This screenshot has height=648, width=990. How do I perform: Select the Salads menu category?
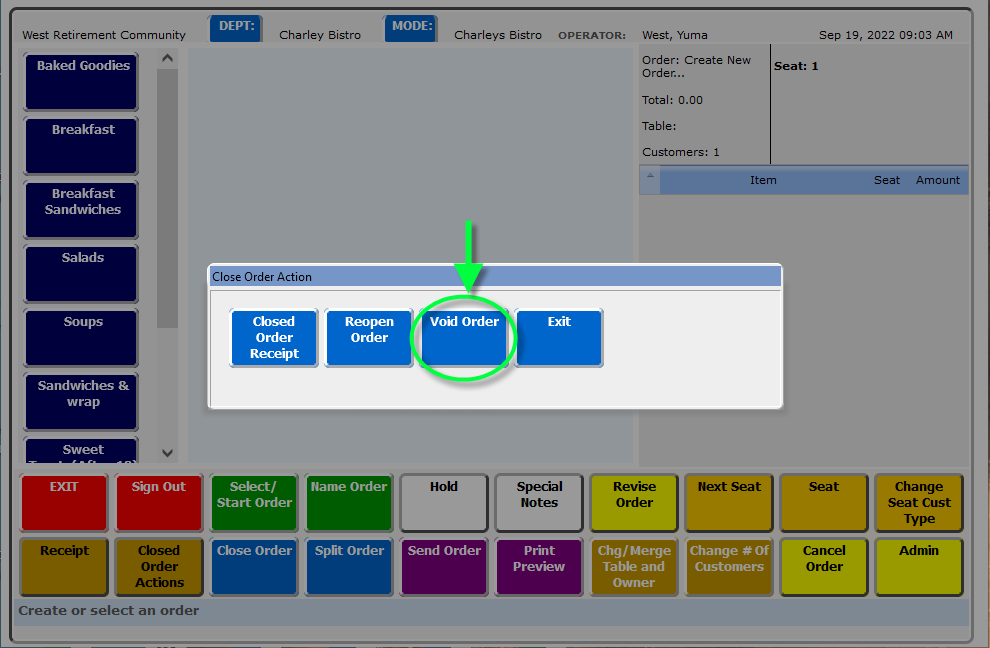(x=82, y=274)
